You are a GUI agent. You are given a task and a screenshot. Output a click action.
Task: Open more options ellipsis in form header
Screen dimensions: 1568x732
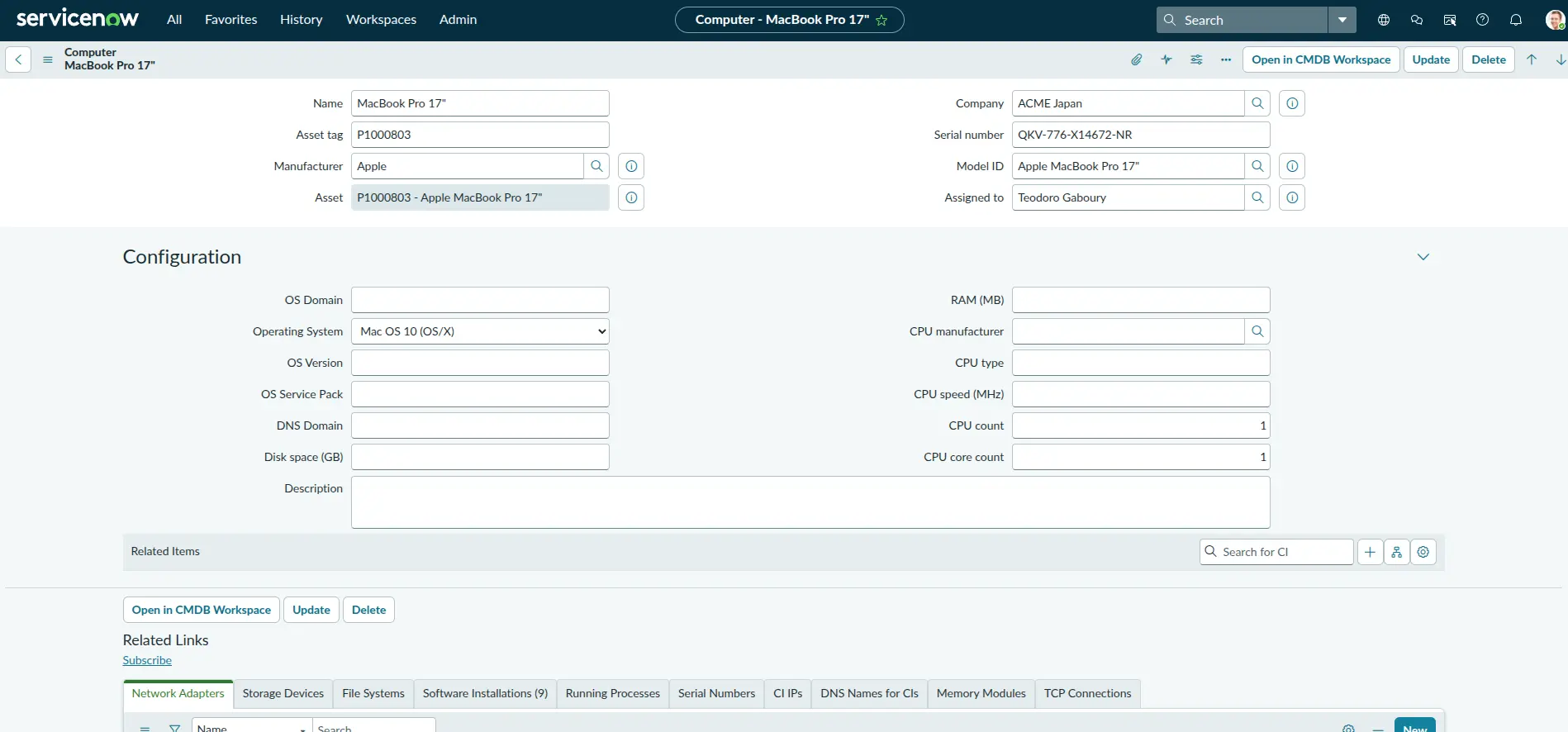(1226, 59)
